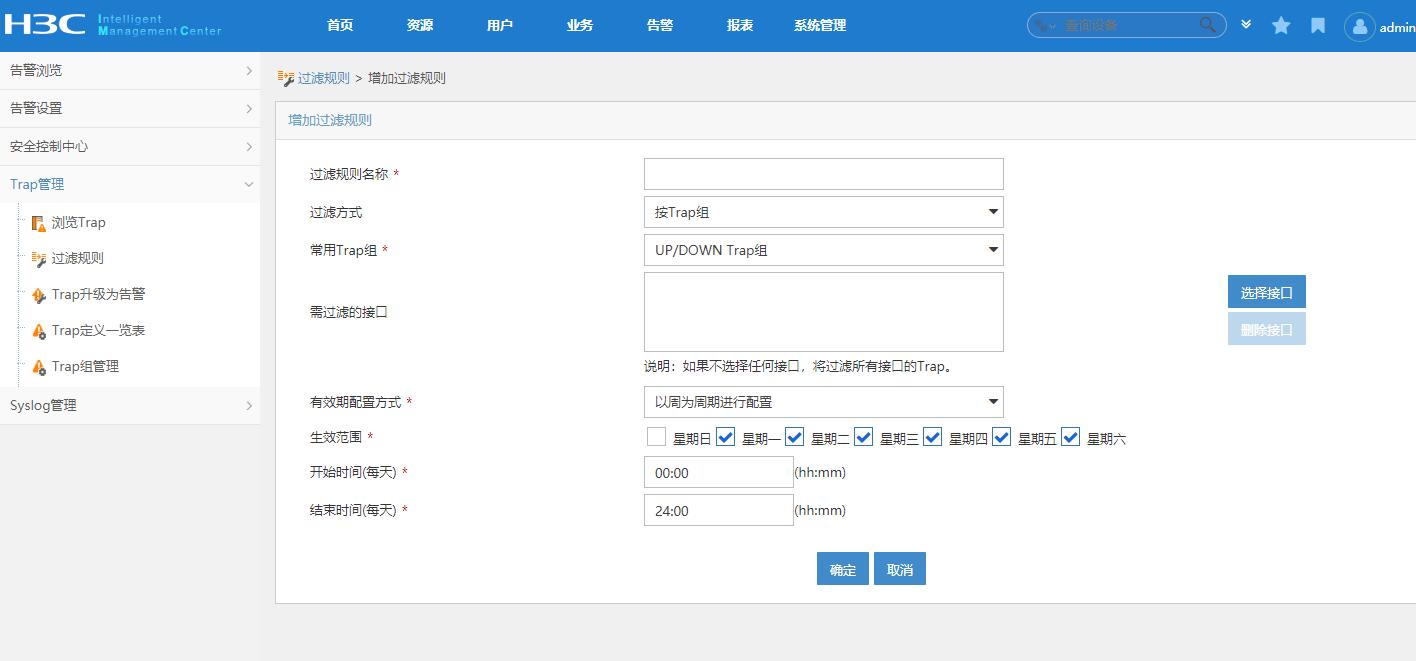Enable the 星期日 checkbox
The height and width of the screenshot is (661, 1416).
(x=656, y=437)
